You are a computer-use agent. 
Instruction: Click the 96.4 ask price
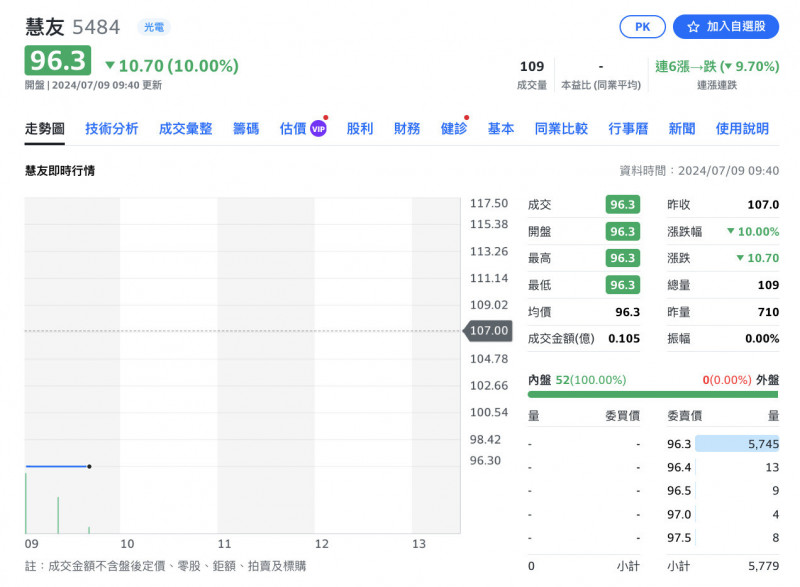[679, 467]
